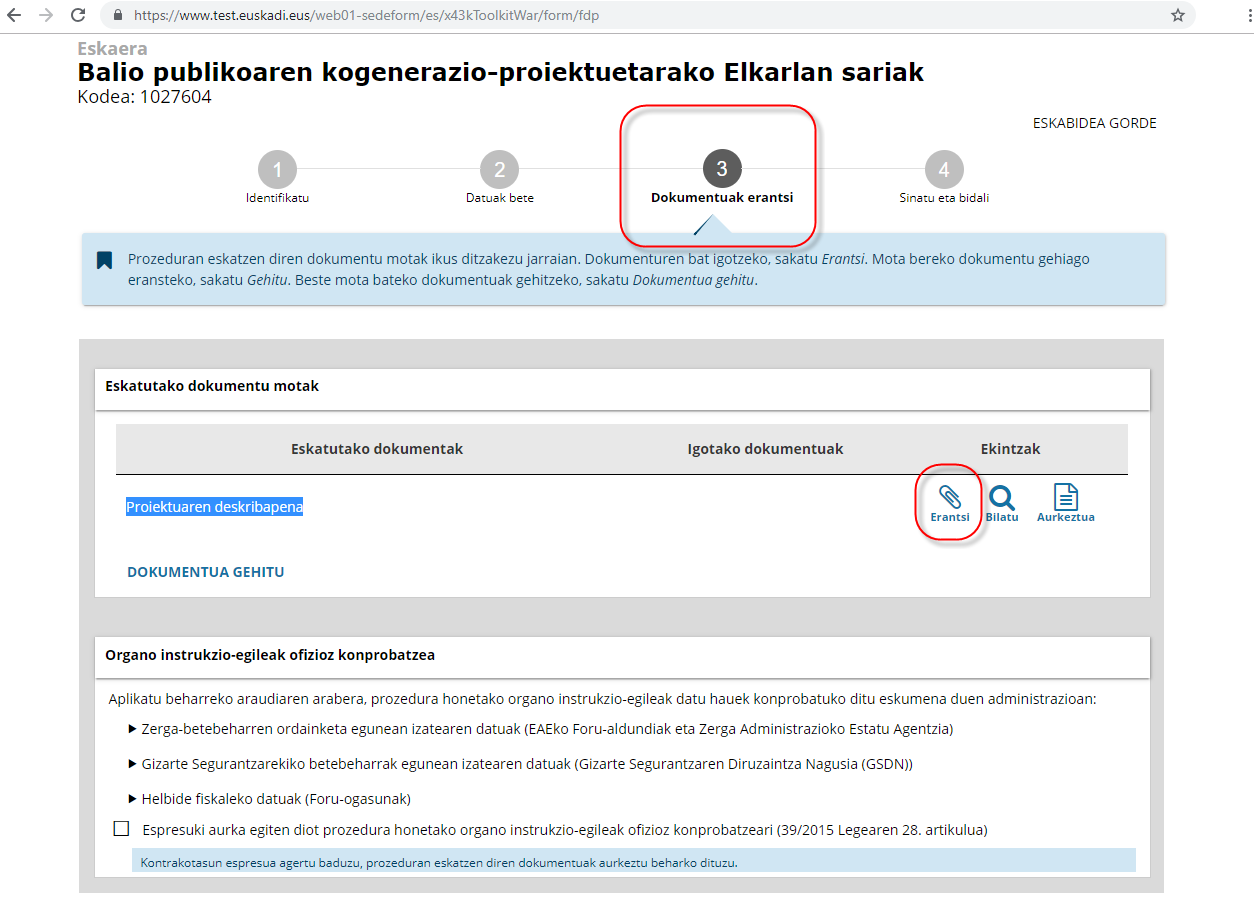Reload the page with refresh icon

78,15
